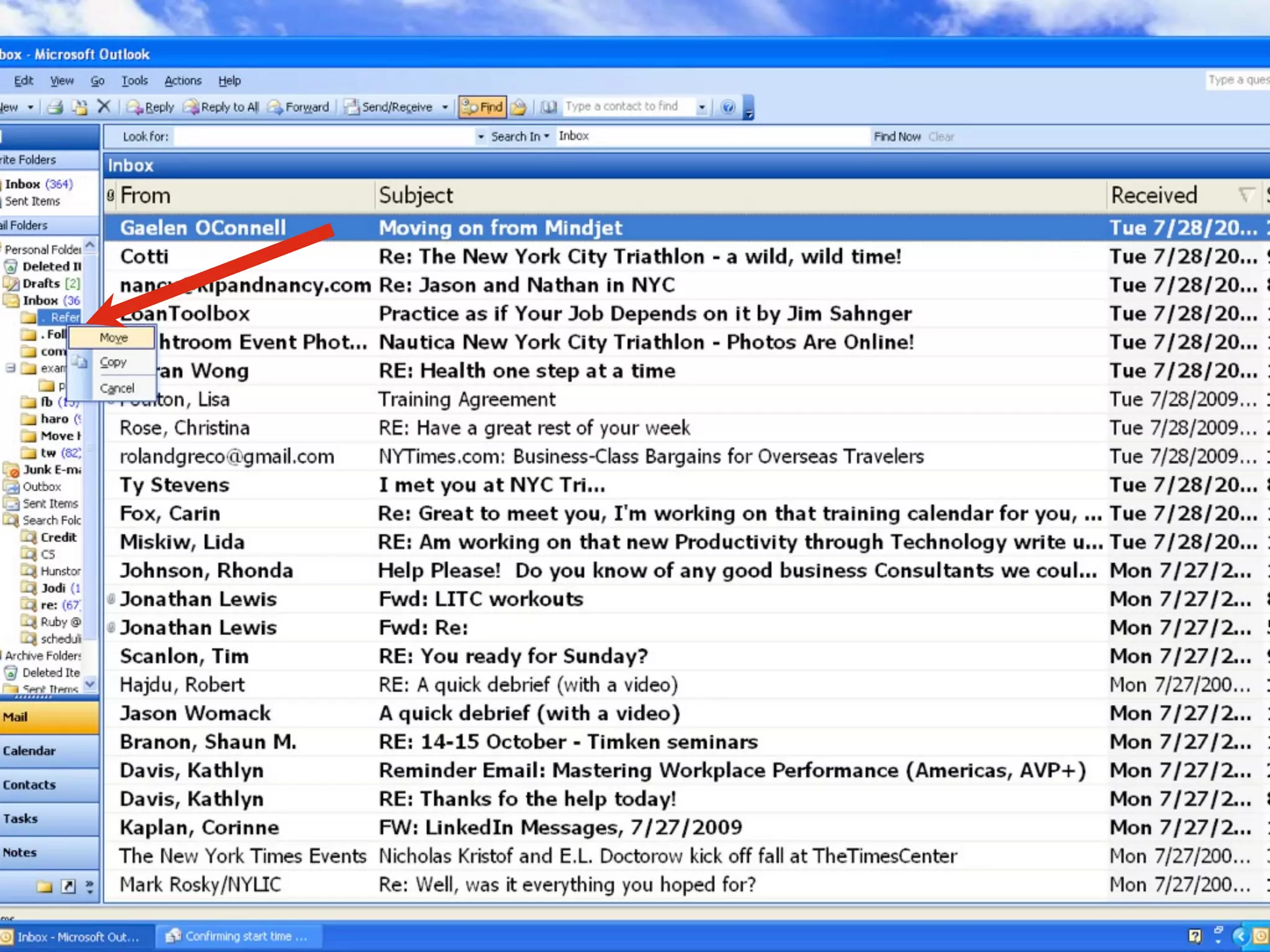Screen dimensions: 1270x952
Task: Click the Reply toolbar button
Action: [x=151, y=107]
